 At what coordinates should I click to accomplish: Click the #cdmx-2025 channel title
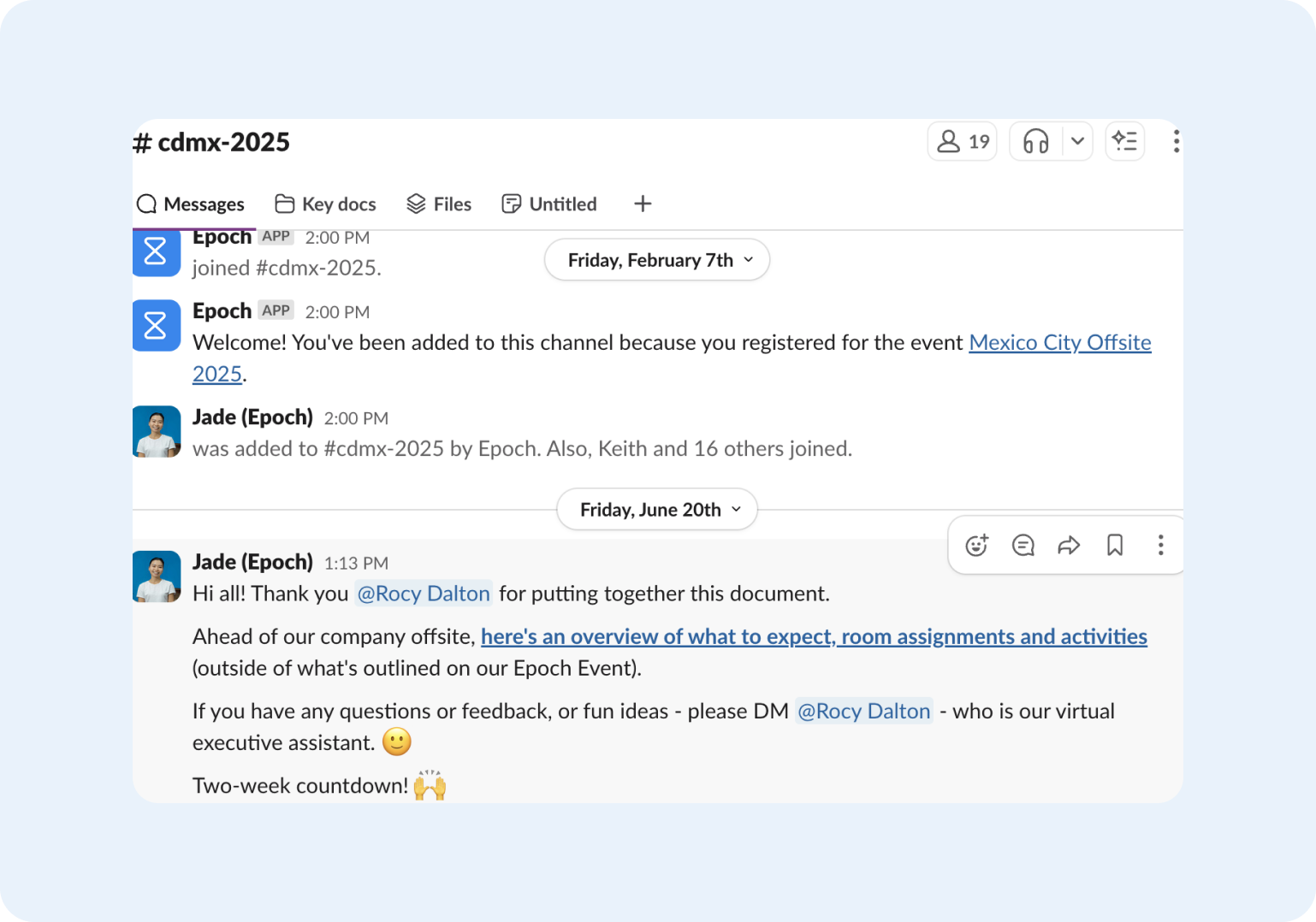(212, 142)
